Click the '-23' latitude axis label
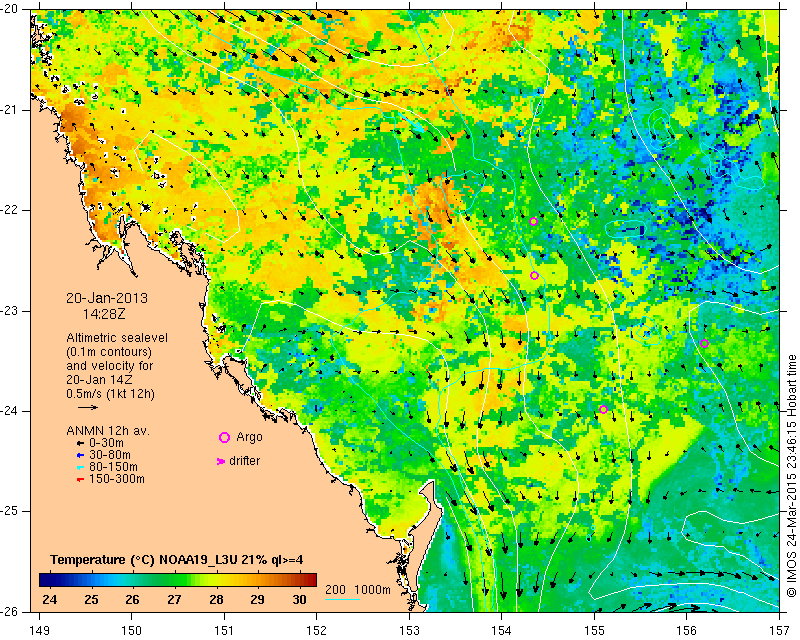Image resolution: width=800 pixels, height=640 pixels. point(9,311)
